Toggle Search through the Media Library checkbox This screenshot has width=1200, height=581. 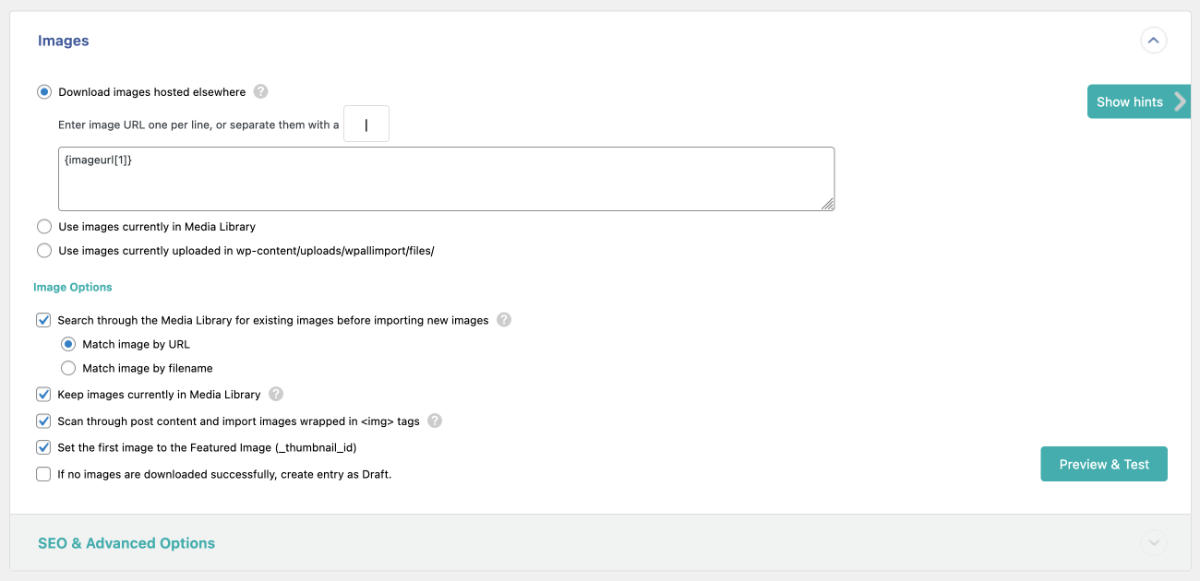(43, 320)
